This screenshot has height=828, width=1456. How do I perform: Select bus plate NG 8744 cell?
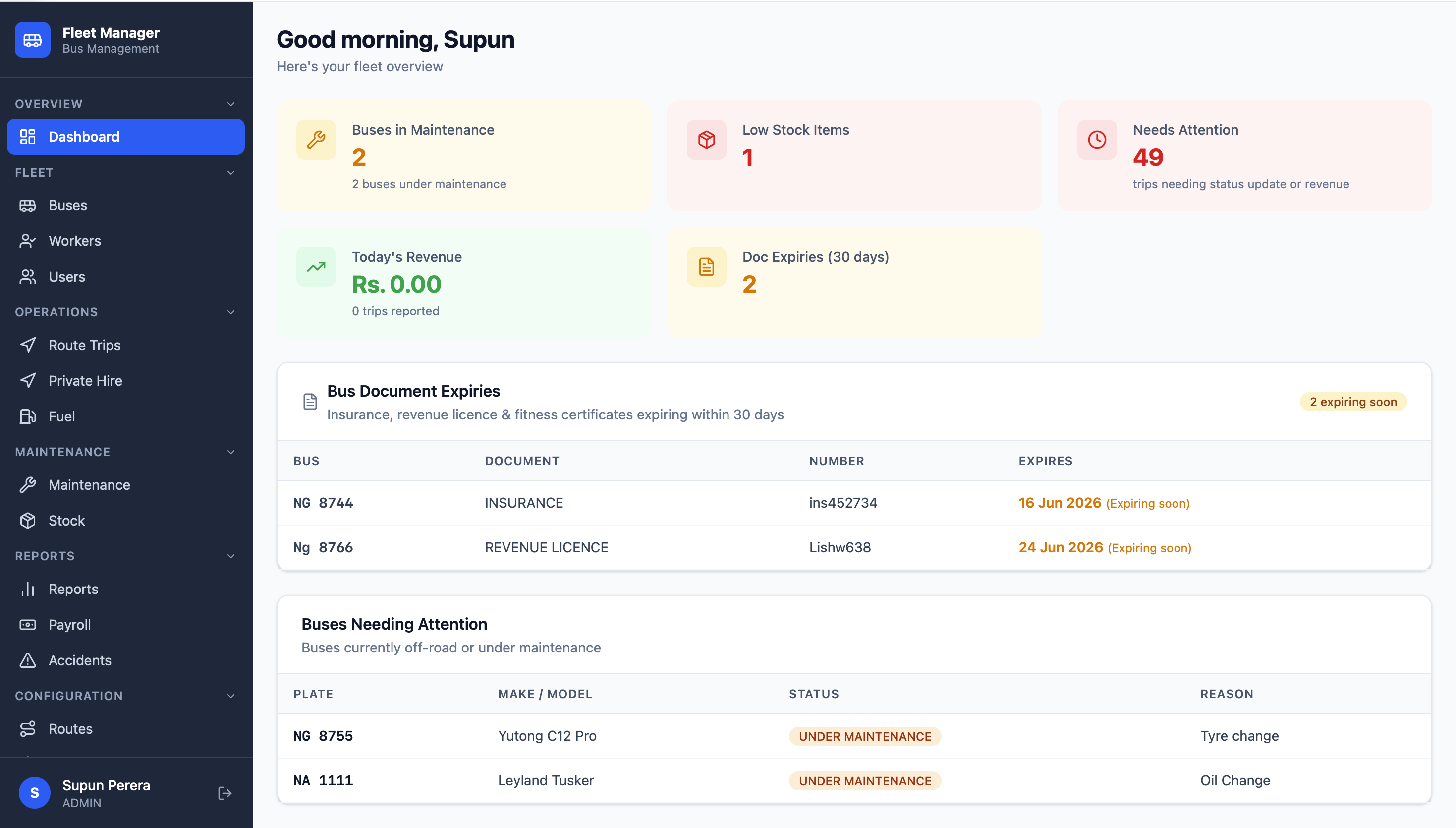pos(323,503)
